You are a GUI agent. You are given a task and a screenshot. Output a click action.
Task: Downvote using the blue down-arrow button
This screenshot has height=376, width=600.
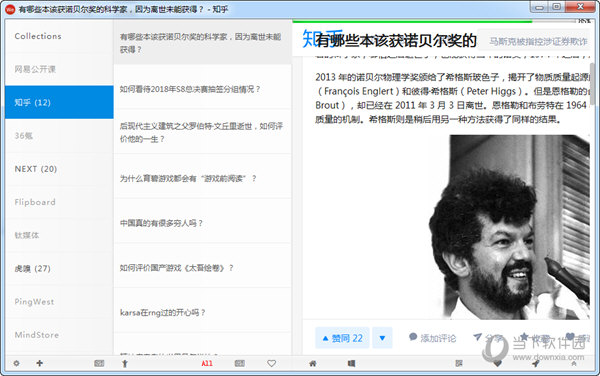point(382,338)
